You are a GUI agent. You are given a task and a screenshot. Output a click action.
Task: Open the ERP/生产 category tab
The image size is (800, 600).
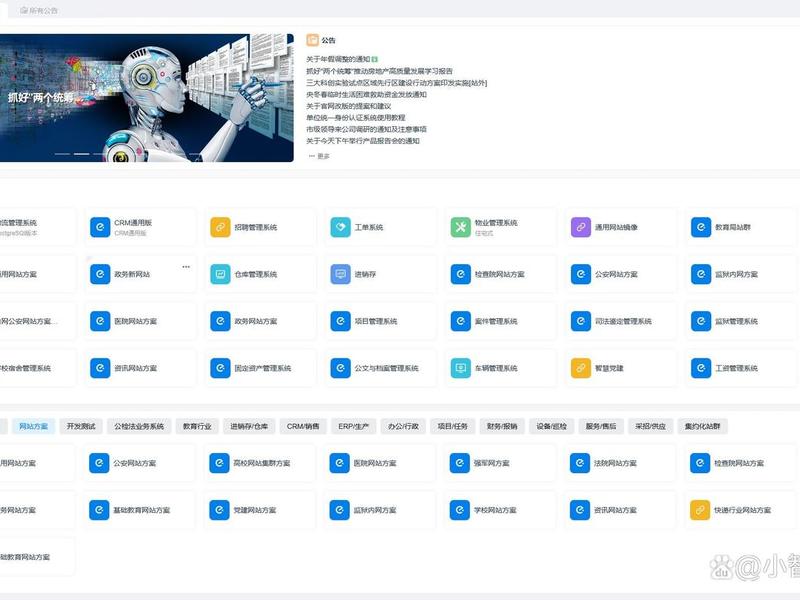point(354,426)
